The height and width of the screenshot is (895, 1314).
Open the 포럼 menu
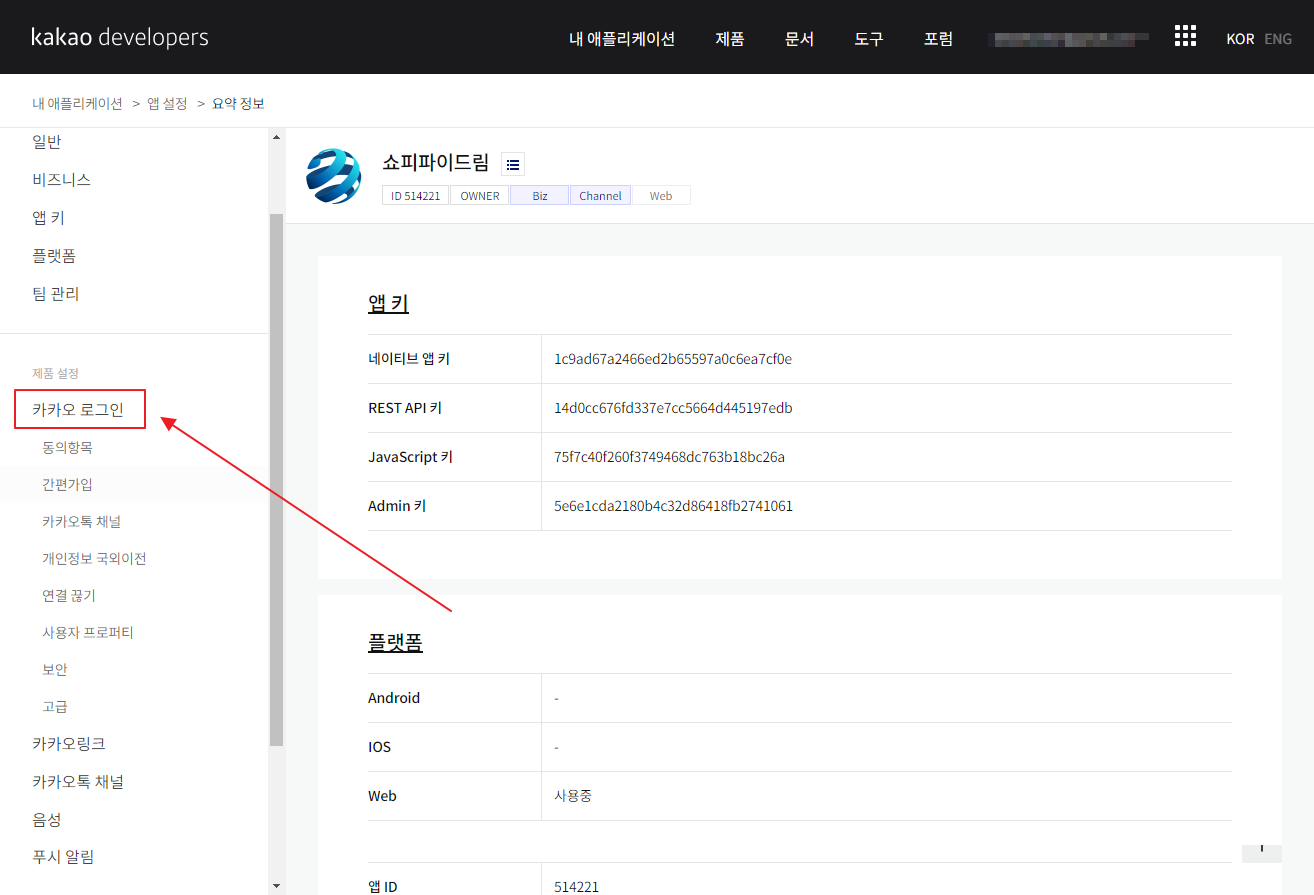click(x=939, y=39)
